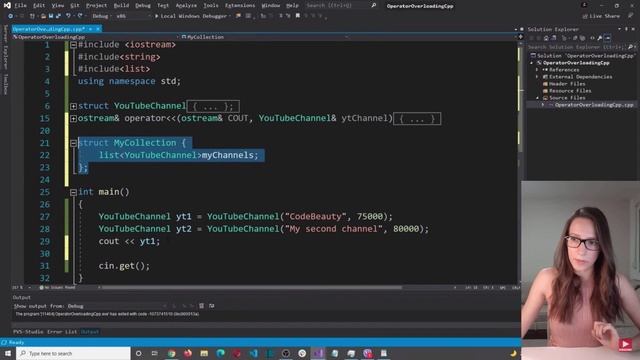Open the View menu
This screenshot has width=640, height=360.
[58, 6]
